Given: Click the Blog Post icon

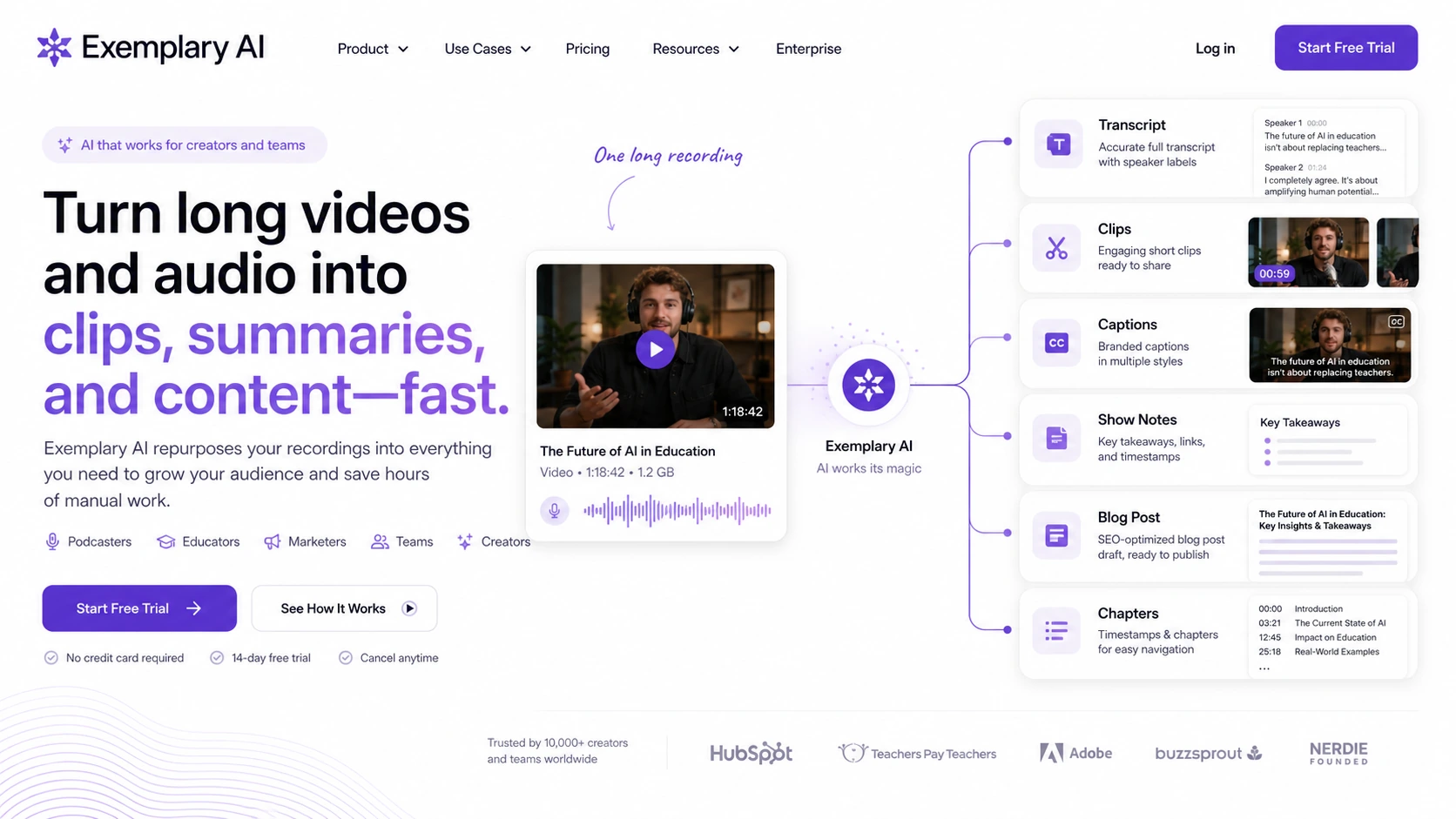Looking at the screenshot, I should pos(1056,535).
